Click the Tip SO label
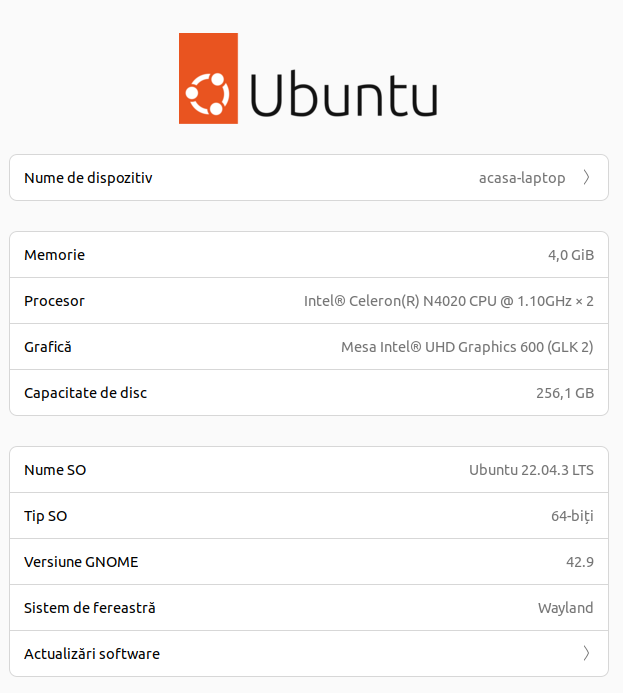Screen dimensions: 623x693 (x=46, y=516)
